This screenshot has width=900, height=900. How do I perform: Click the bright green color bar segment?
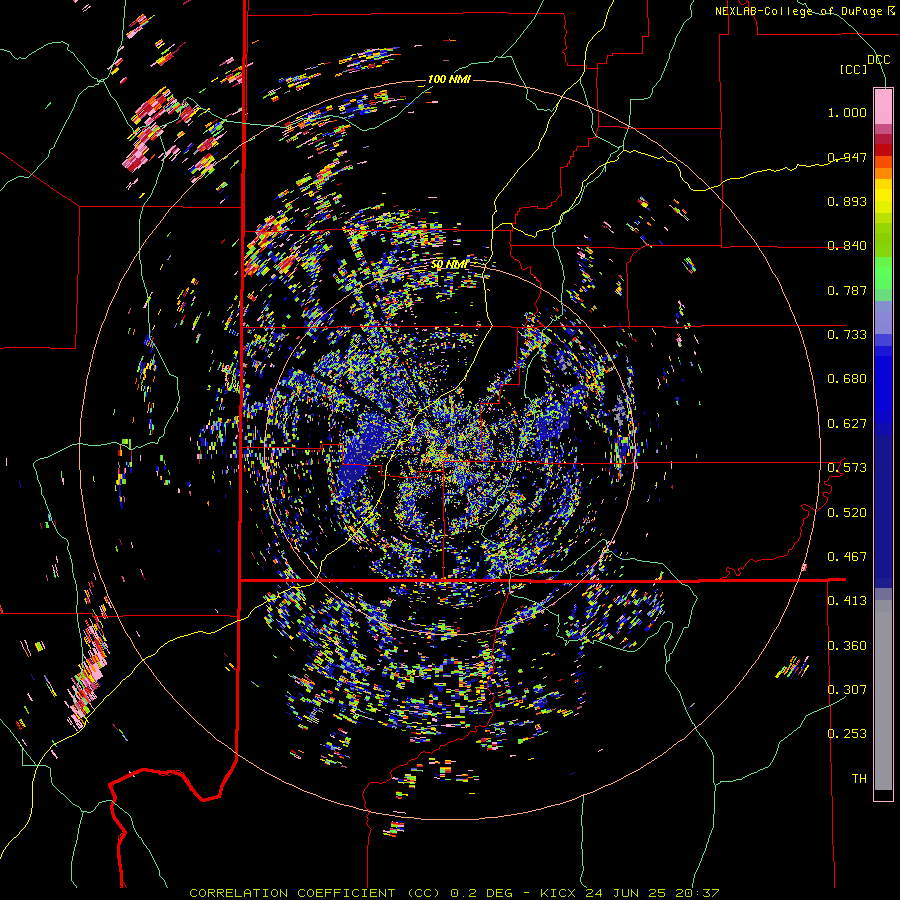click(883, 273)
